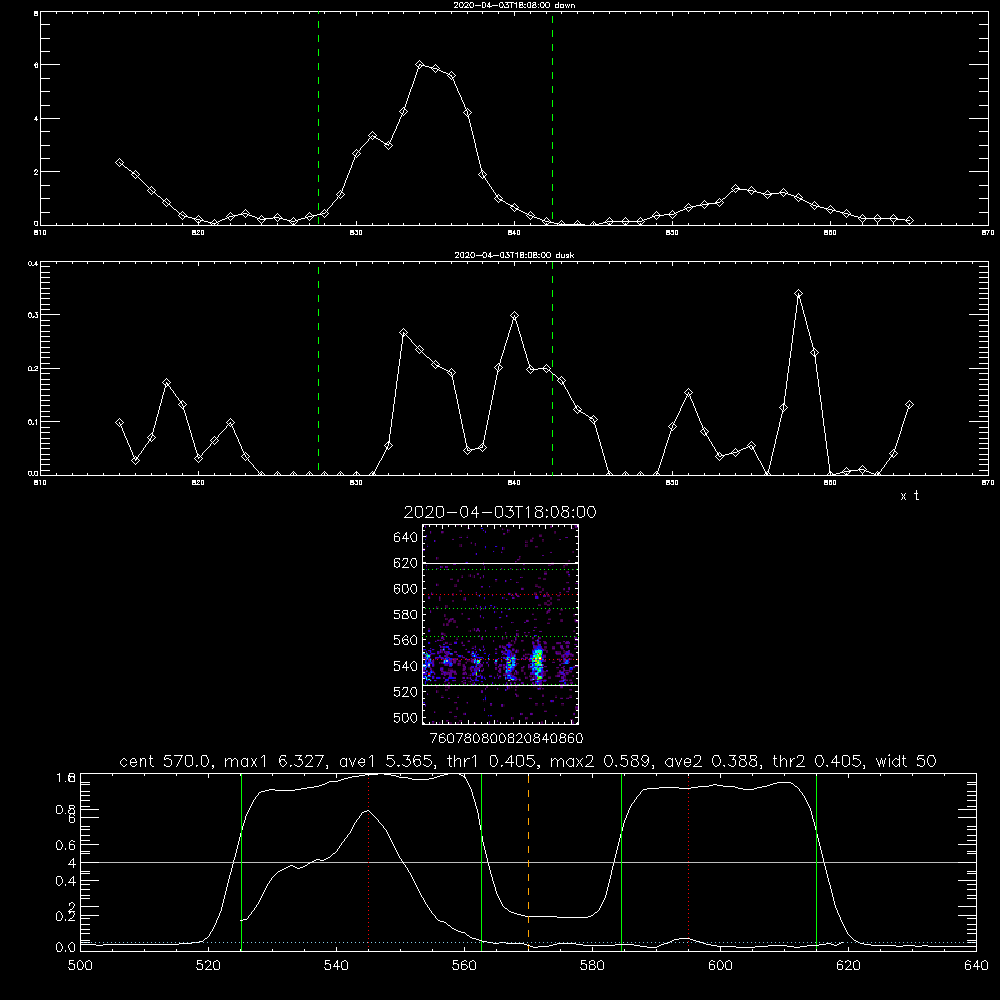Click the right green dashed line in the dusk plot
The image size is (1000, 1000).
click(x=552, y=369)
